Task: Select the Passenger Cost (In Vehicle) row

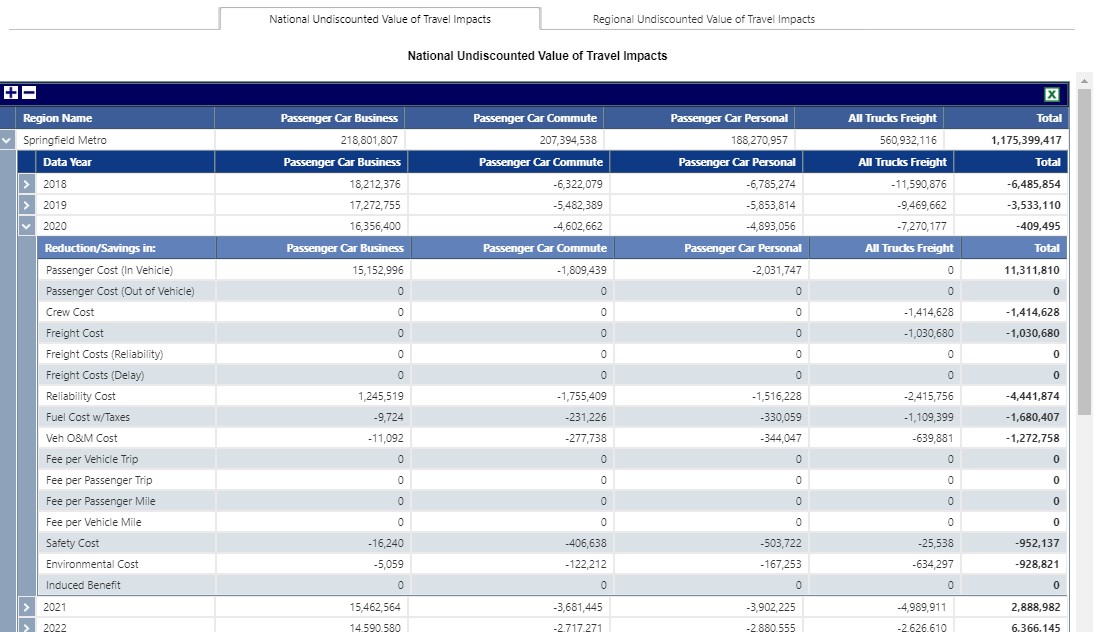Action: pyautogui.click(x=109, y=270)
